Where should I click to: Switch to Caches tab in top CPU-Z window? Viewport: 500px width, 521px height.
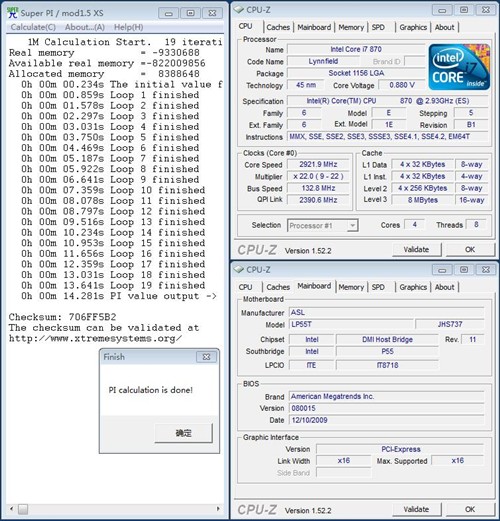tap(278, 27)
